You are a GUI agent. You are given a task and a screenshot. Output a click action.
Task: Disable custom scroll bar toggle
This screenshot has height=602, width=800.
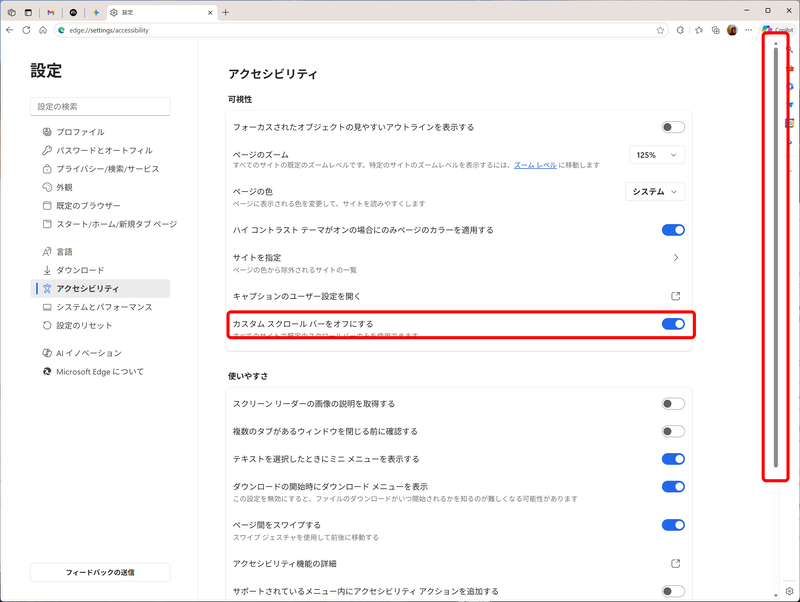671,325
